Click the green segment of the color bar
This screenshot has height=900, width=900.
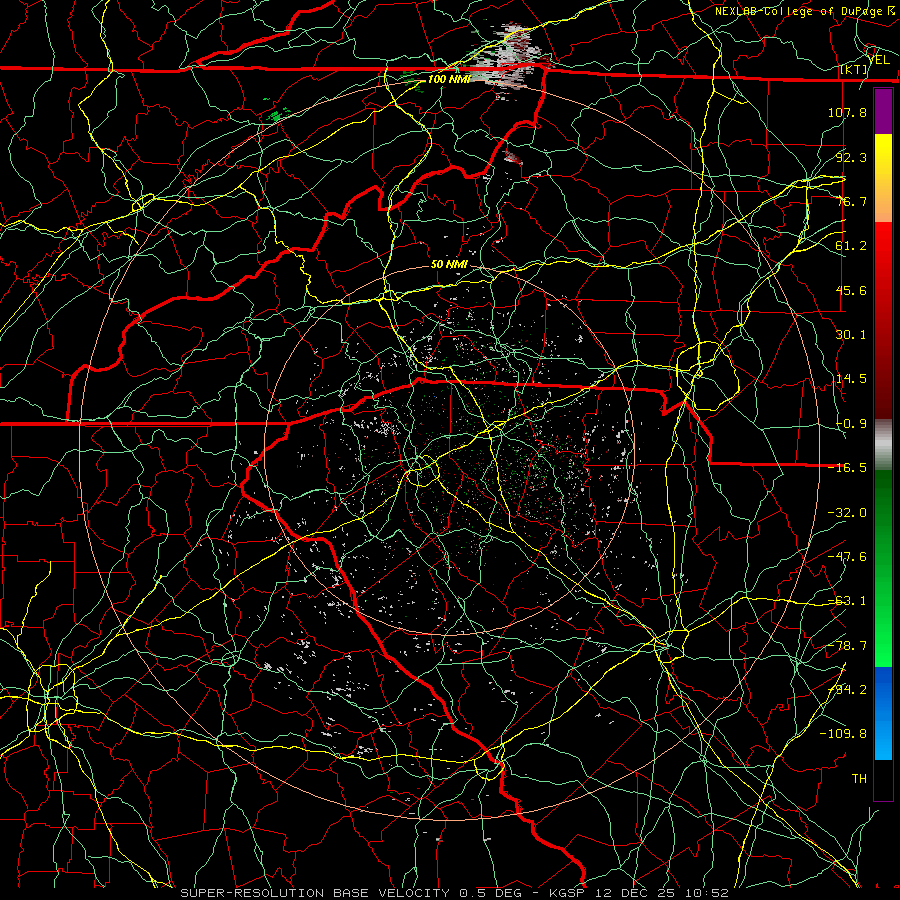883,568
